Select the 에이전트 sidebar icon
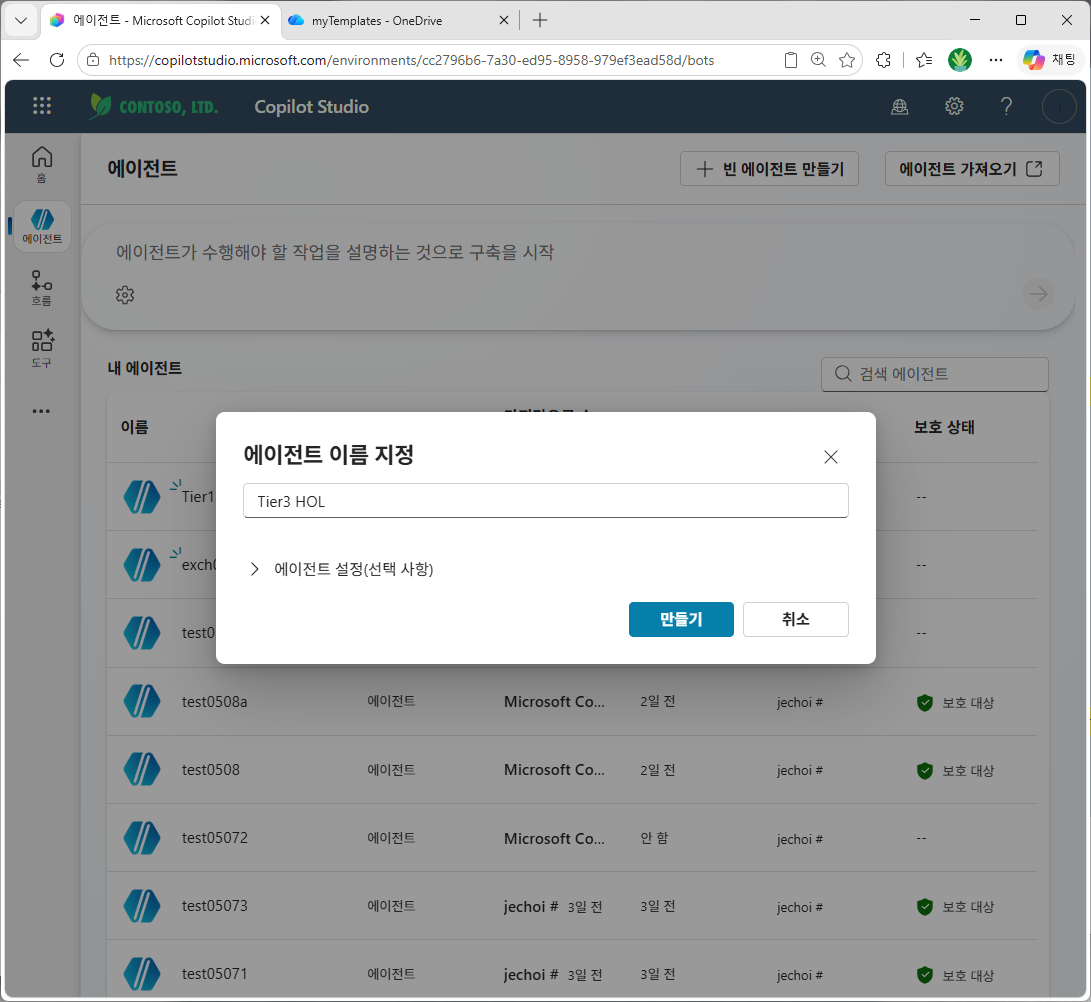The height and width of the screenshot is (1002, 1091). coord(42,227)
